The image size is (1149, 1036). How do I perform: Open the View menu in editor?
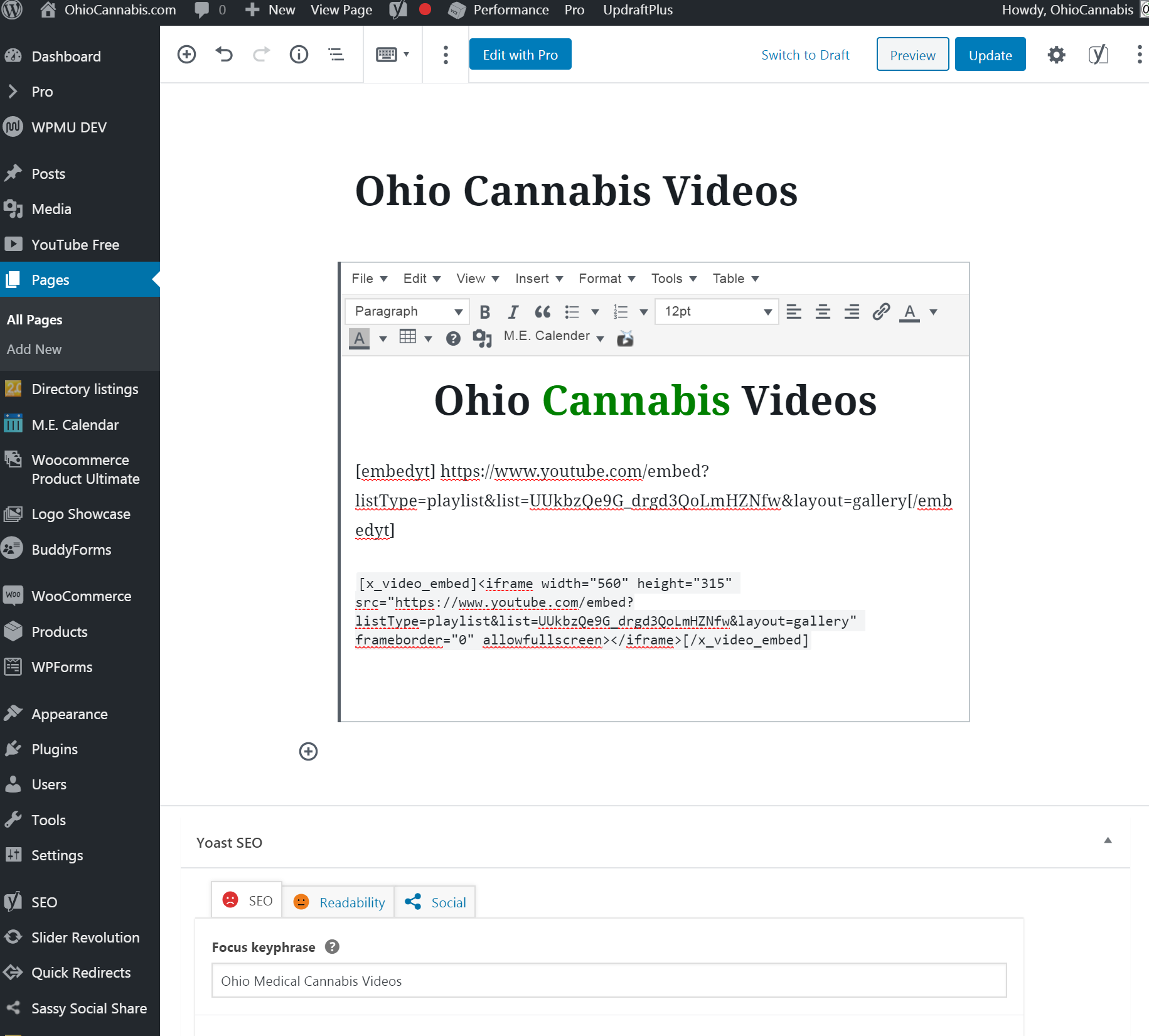click(x=478, y=279)
